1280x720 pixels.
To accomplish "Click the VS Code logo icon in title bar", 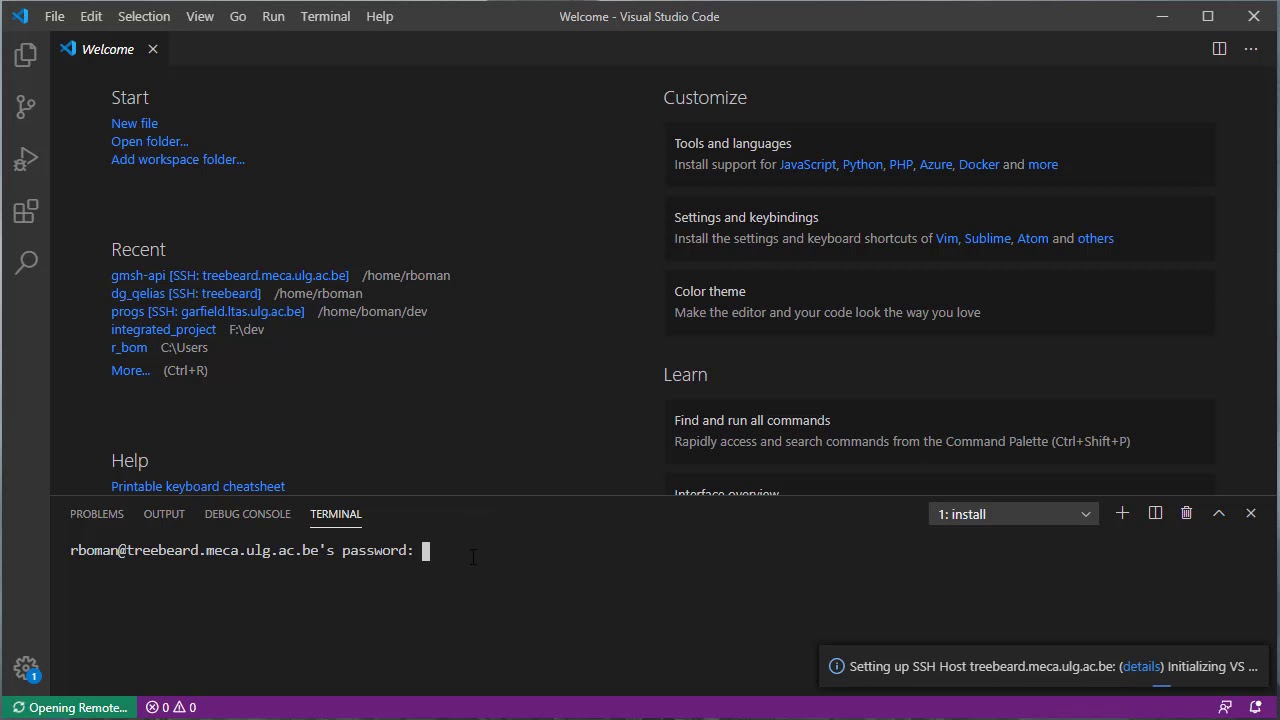I will tap(20, 16).
